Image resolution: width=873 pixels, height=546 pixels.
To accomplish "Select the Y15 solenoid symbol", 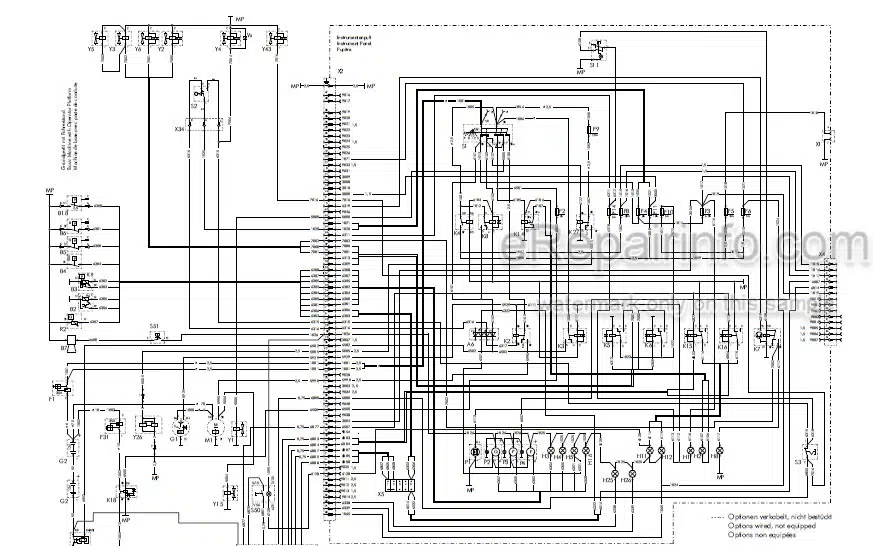I will pyautogui.click(x=230, y=493).
